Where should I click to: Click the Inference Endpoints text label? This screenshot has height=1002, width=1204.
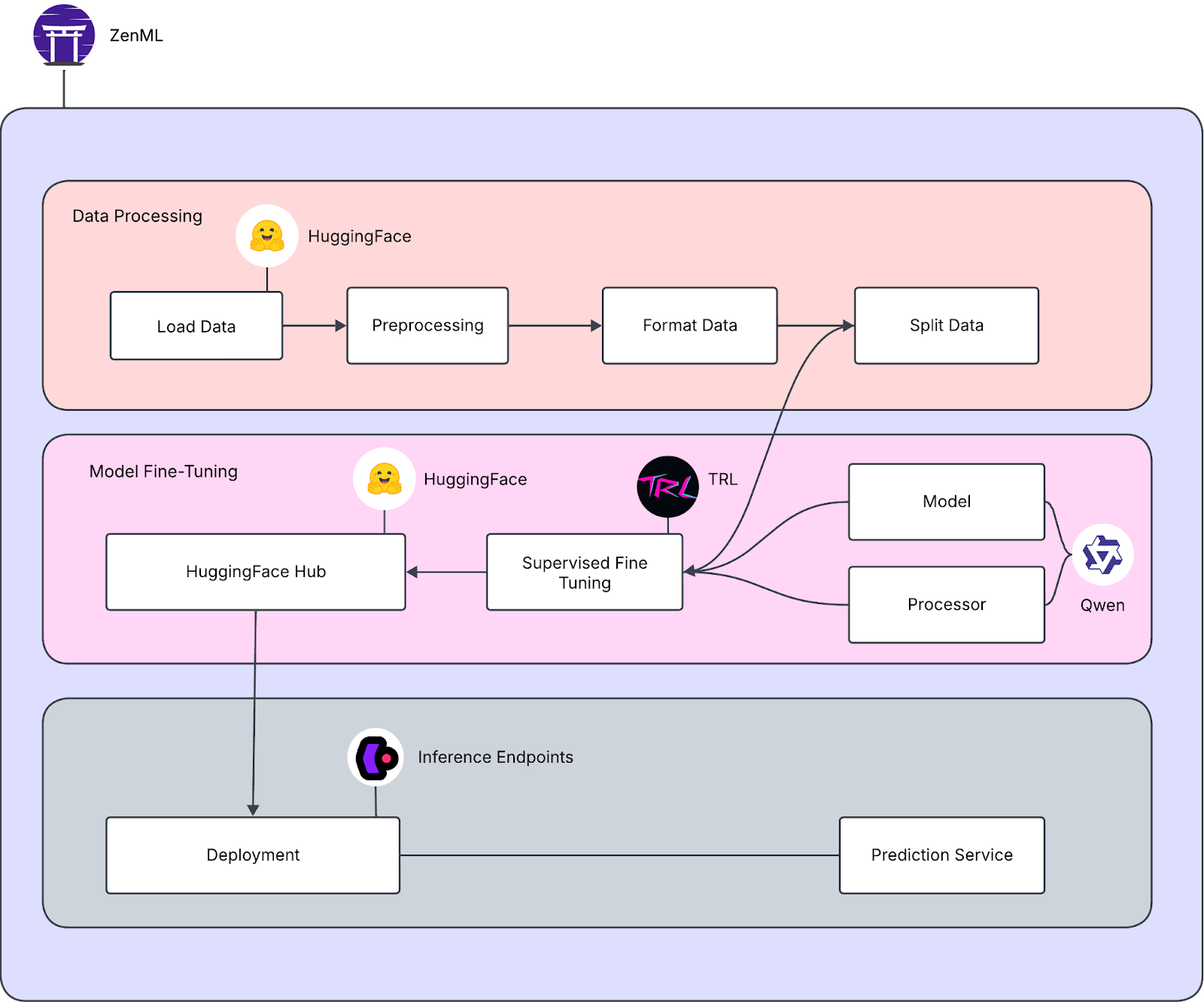click(x=495, y=758)
